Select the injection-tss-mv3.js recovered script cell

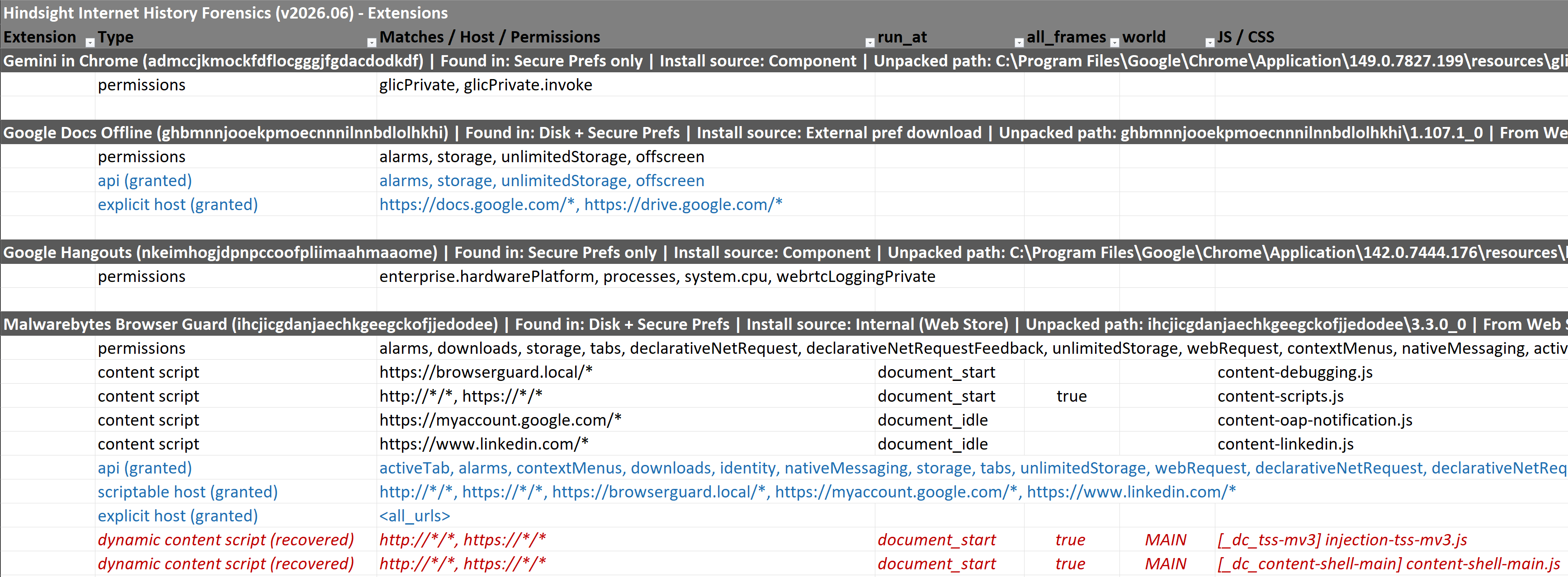click(1392, 540)
